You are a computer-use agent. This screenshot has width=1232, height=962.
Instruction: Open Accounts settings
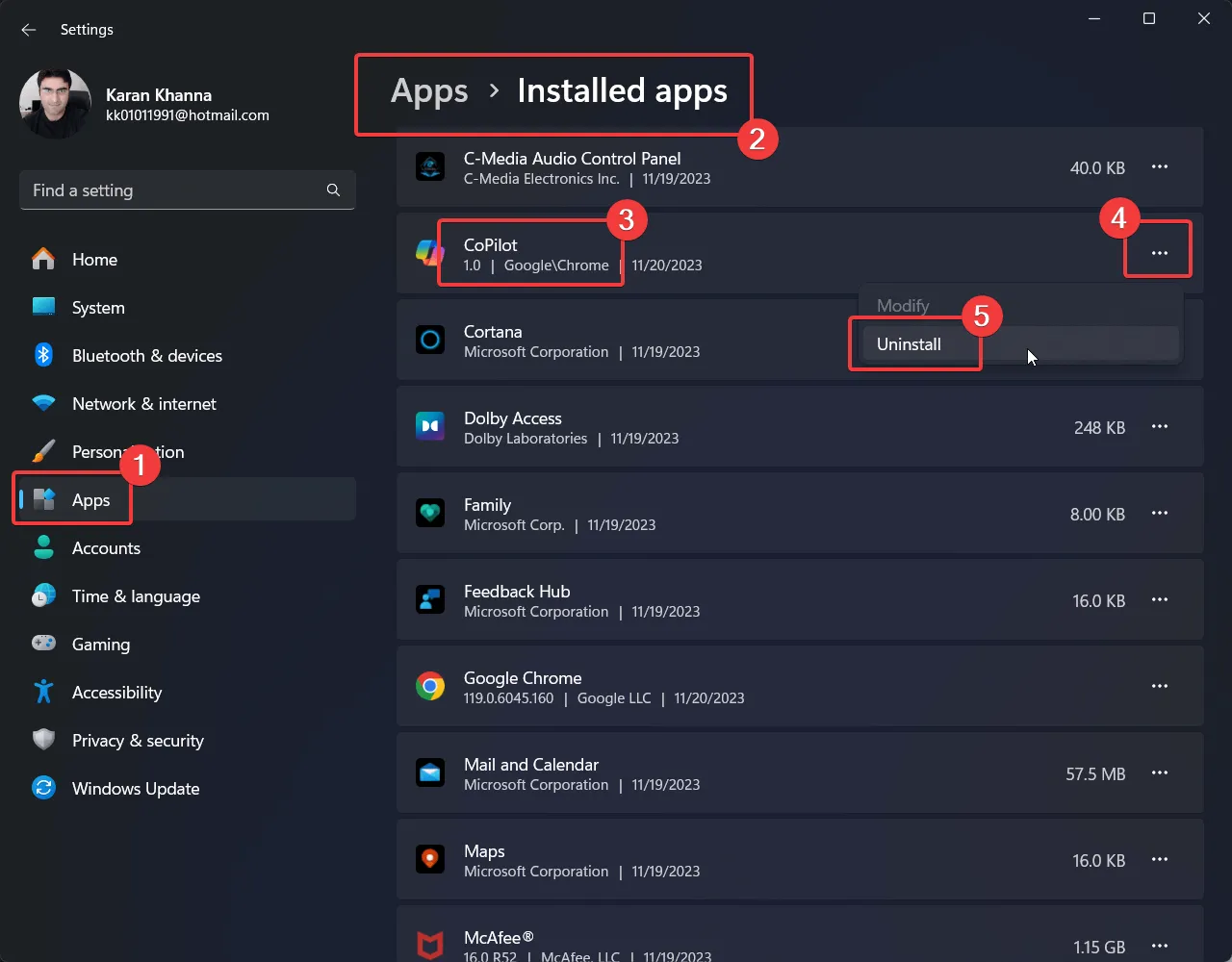(x=188, y=548)
